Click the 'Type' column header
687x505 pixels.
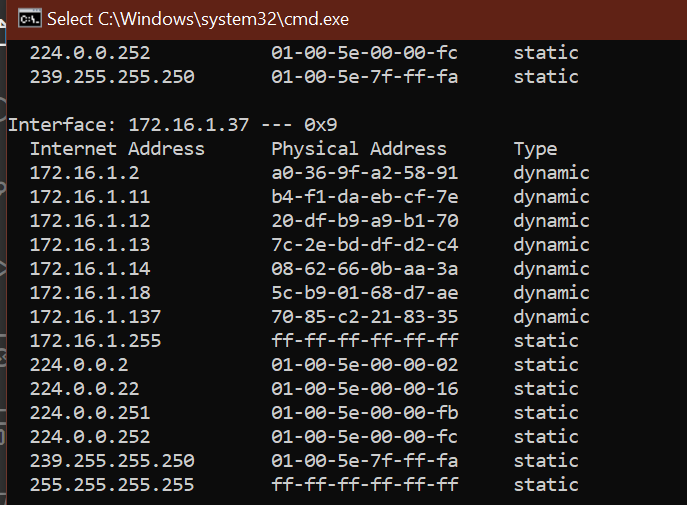(x=535, y=150)
